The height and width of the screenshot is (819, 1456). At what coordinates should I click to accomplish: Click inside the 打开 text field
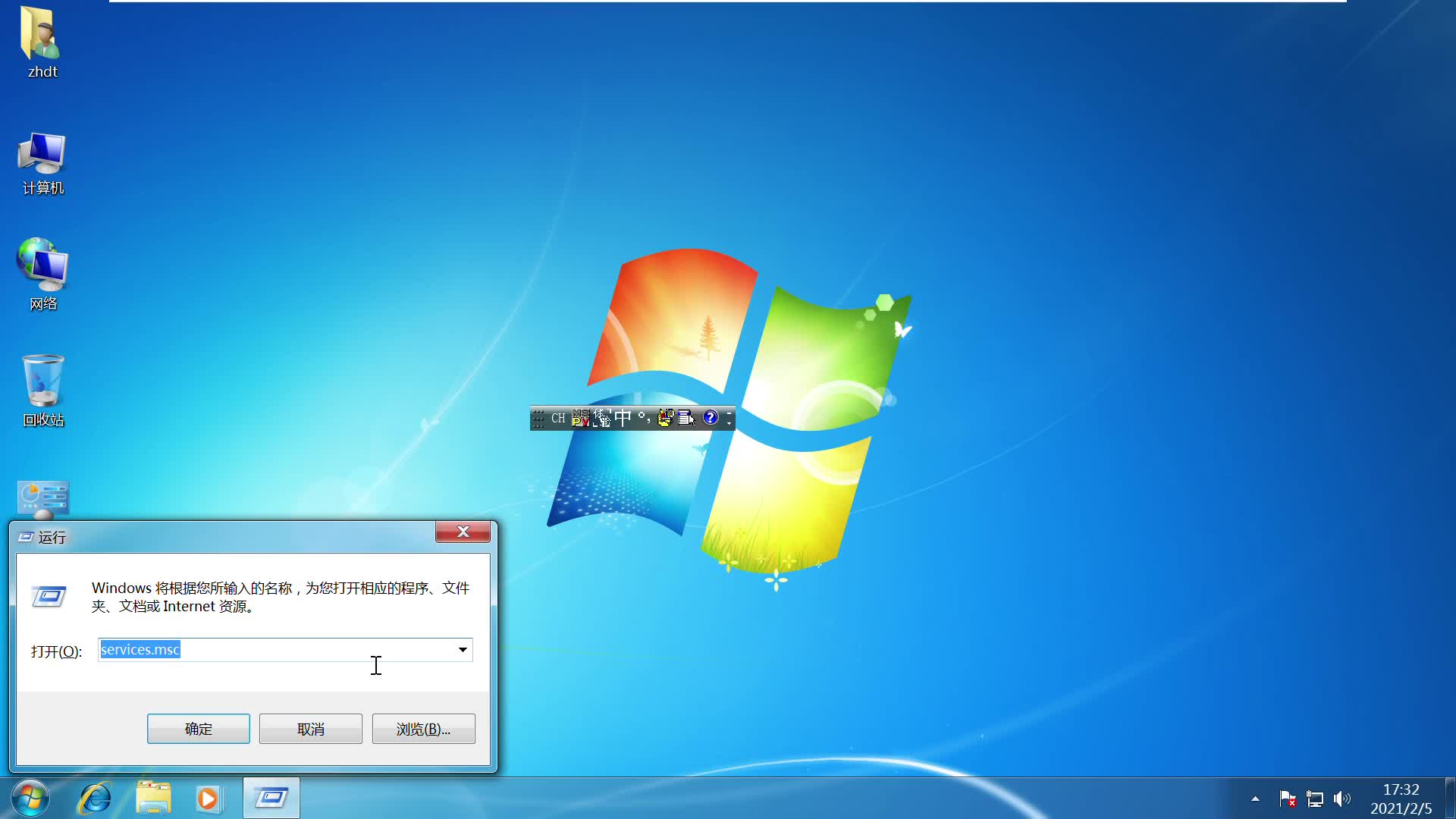[285, 650]
